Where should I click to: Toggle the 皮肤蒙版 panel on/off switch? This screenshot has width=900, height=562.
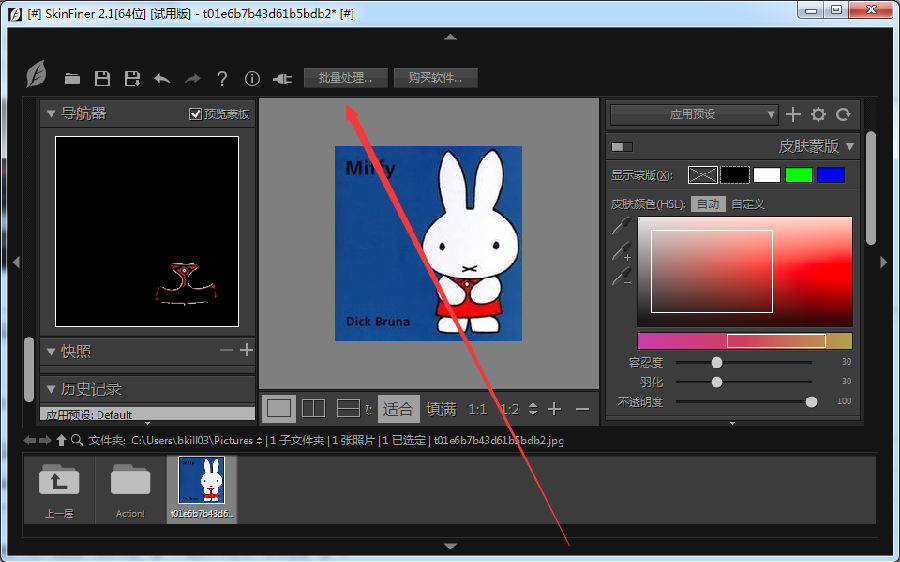(622, 147)
